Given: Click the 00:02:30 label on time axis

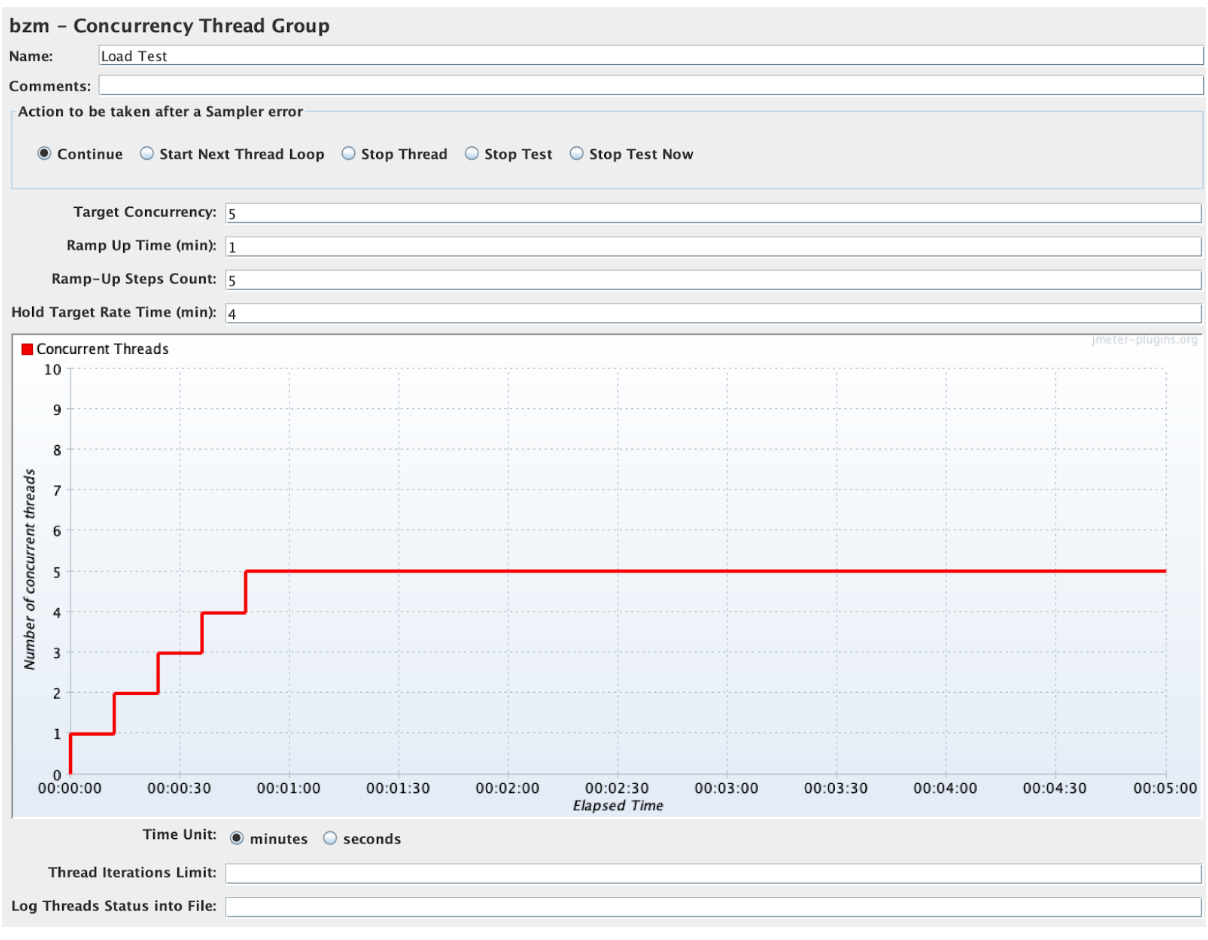Looking at the screenshot, I should [x=618, y=788].
